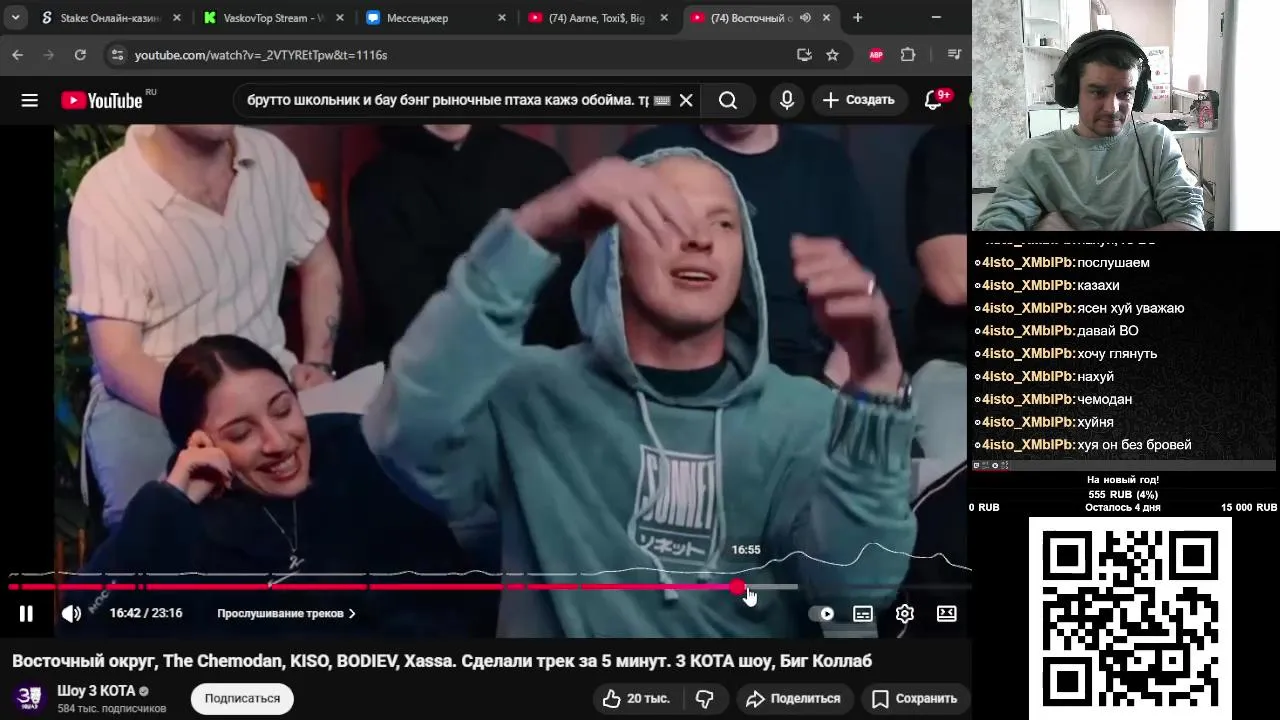This screenshot has height=720, width=1280.
Task: Close the Мессенджер tab
Action: 502,18
